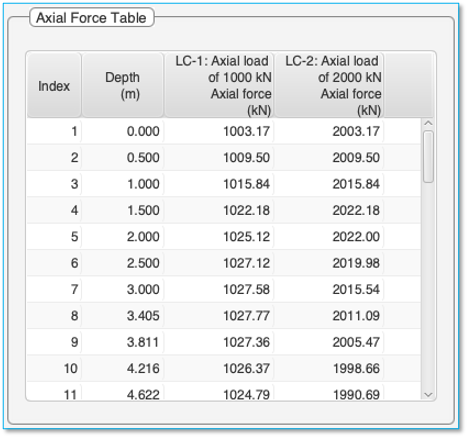Image resolution: width=468 pixels, height=437 pixels.
Task: Select LC-1 value 1027.12
Action: [219, 263]
